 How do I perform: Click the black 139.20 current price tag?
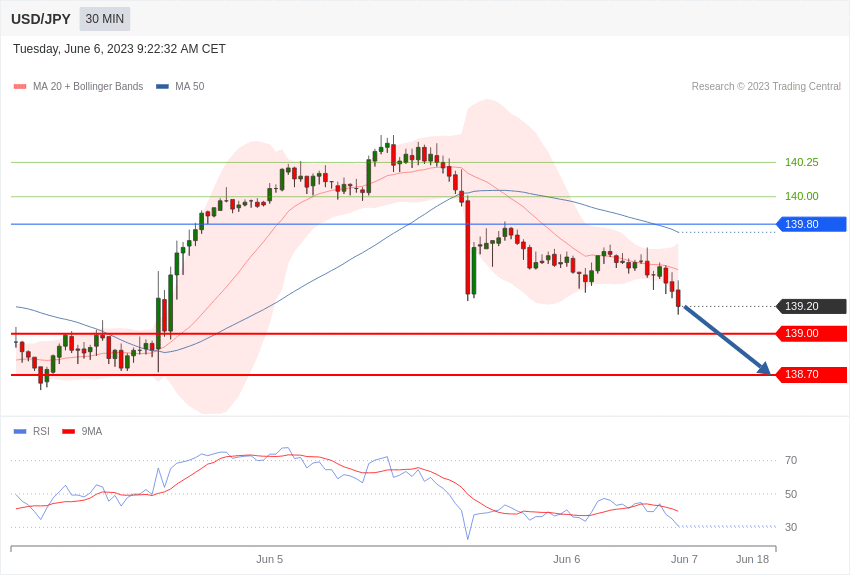click(x=811, y=306)
